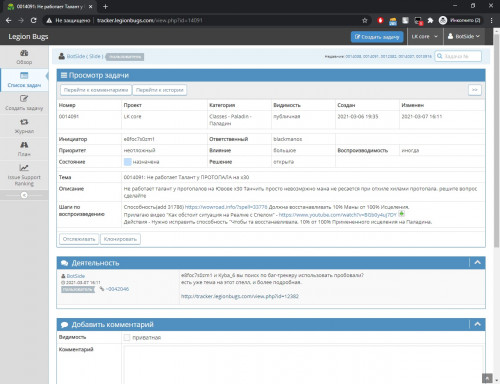The width and height of the screenshot is (500, 384).
Task: Open the tracker.legionbugs.com link in comment
Action: pos(240,296)
